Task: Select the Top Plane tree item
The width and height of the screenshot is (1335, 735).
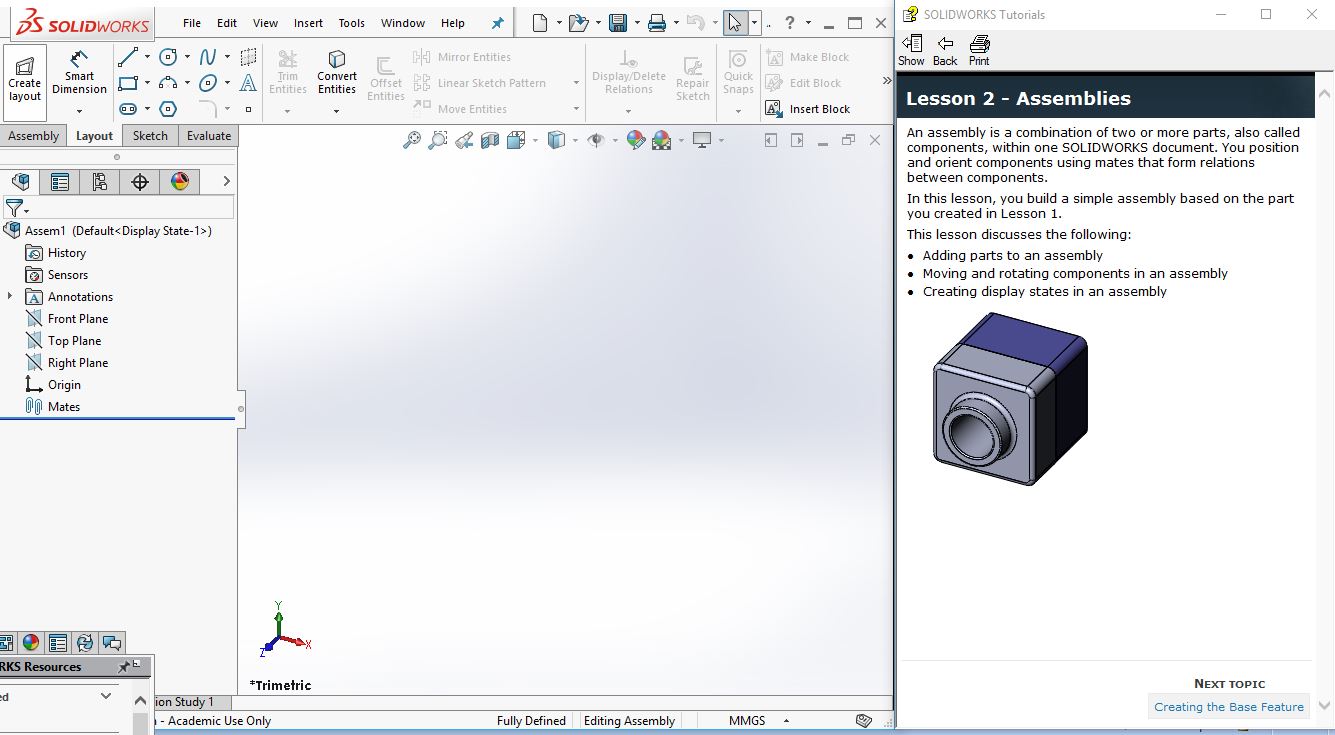Action: point(63,341)
